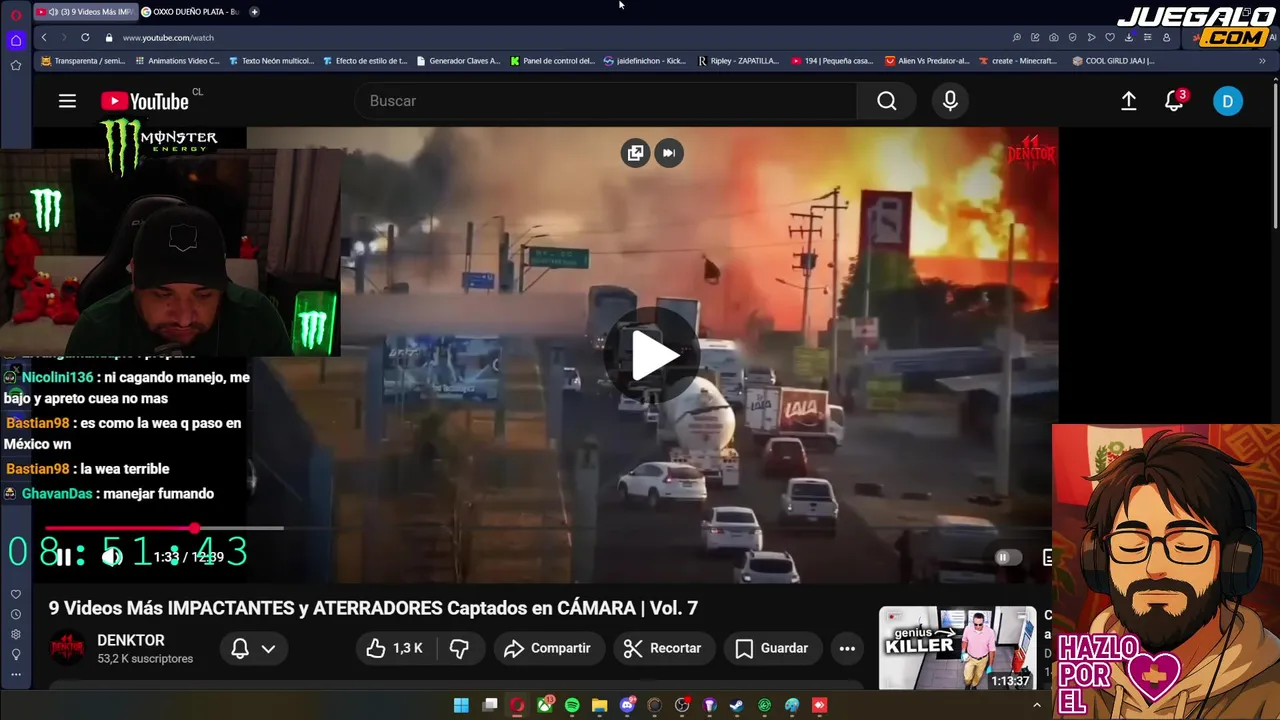Open the DENKTOR channel name link
Image resolution: width=1280 pixels, height=720 pixels.
[131, 640]
